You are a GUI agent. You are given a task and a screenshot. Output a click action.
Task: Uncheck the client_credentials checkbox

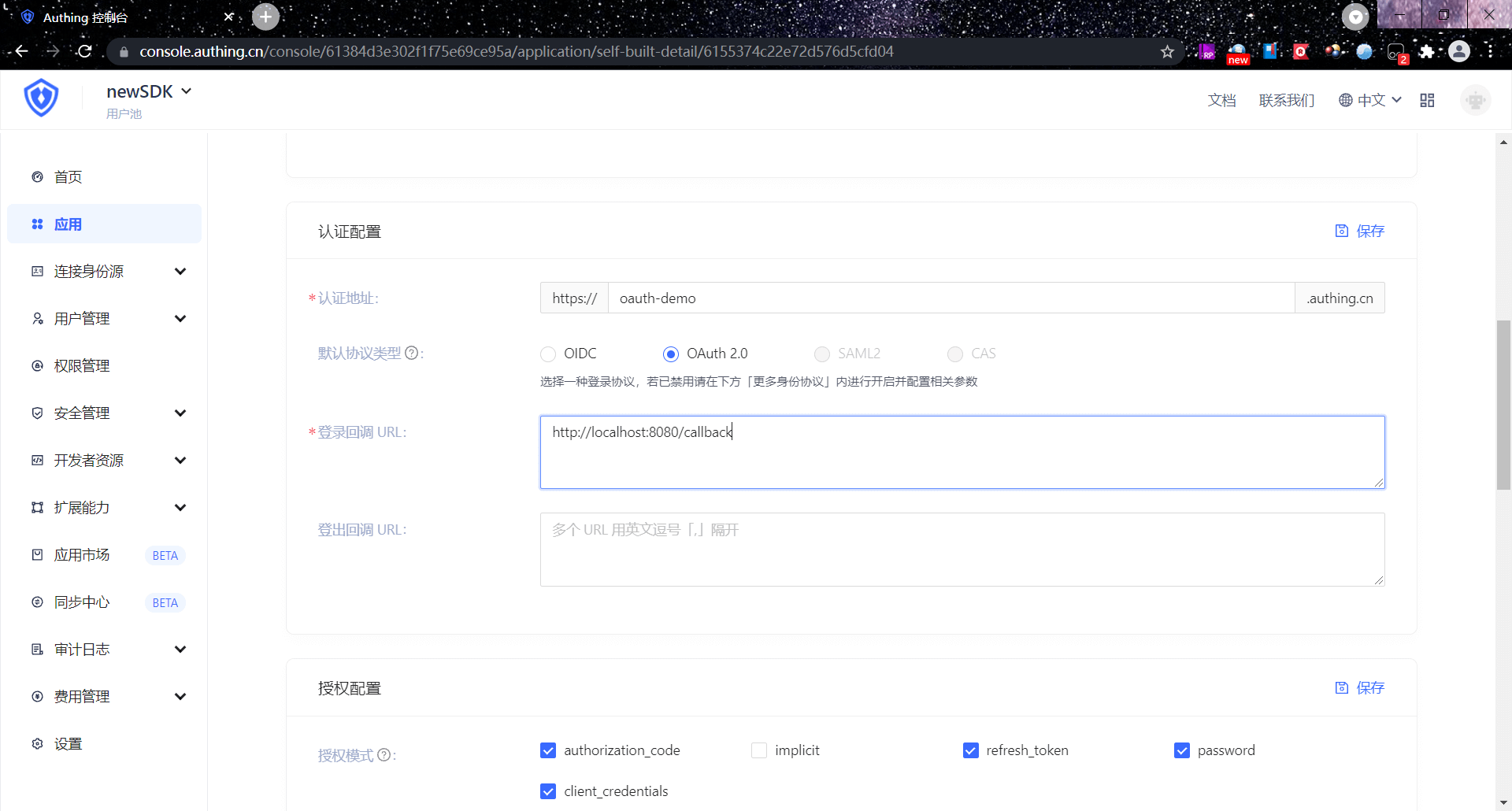coord(548,791)
